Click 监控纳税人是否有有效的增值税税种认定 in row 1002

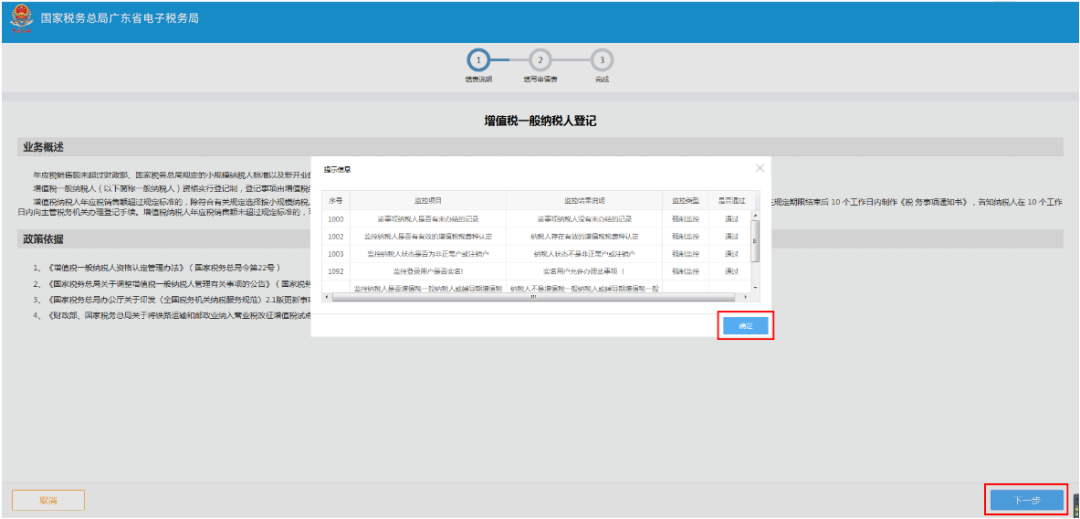tap(428, 236)
